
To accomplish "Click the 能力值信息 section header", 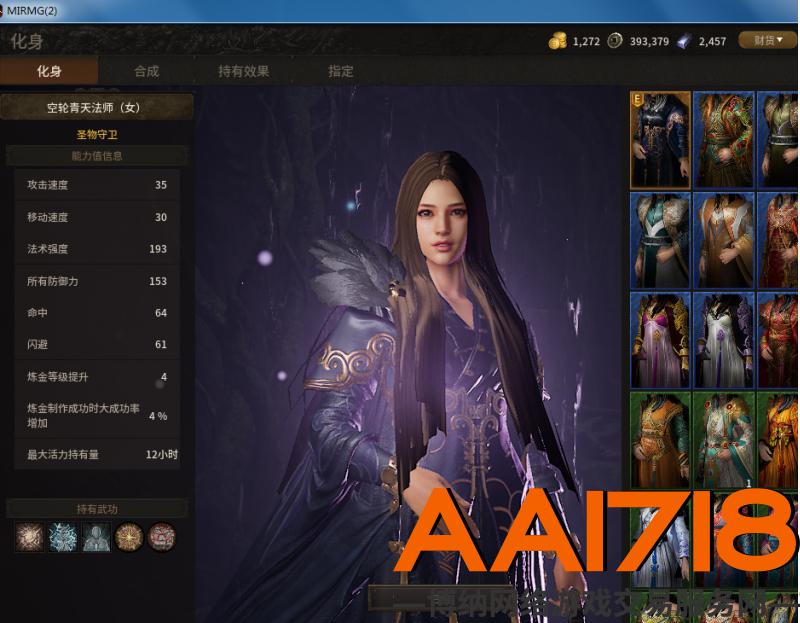I will pyautogui.click(x=97, y=156).
